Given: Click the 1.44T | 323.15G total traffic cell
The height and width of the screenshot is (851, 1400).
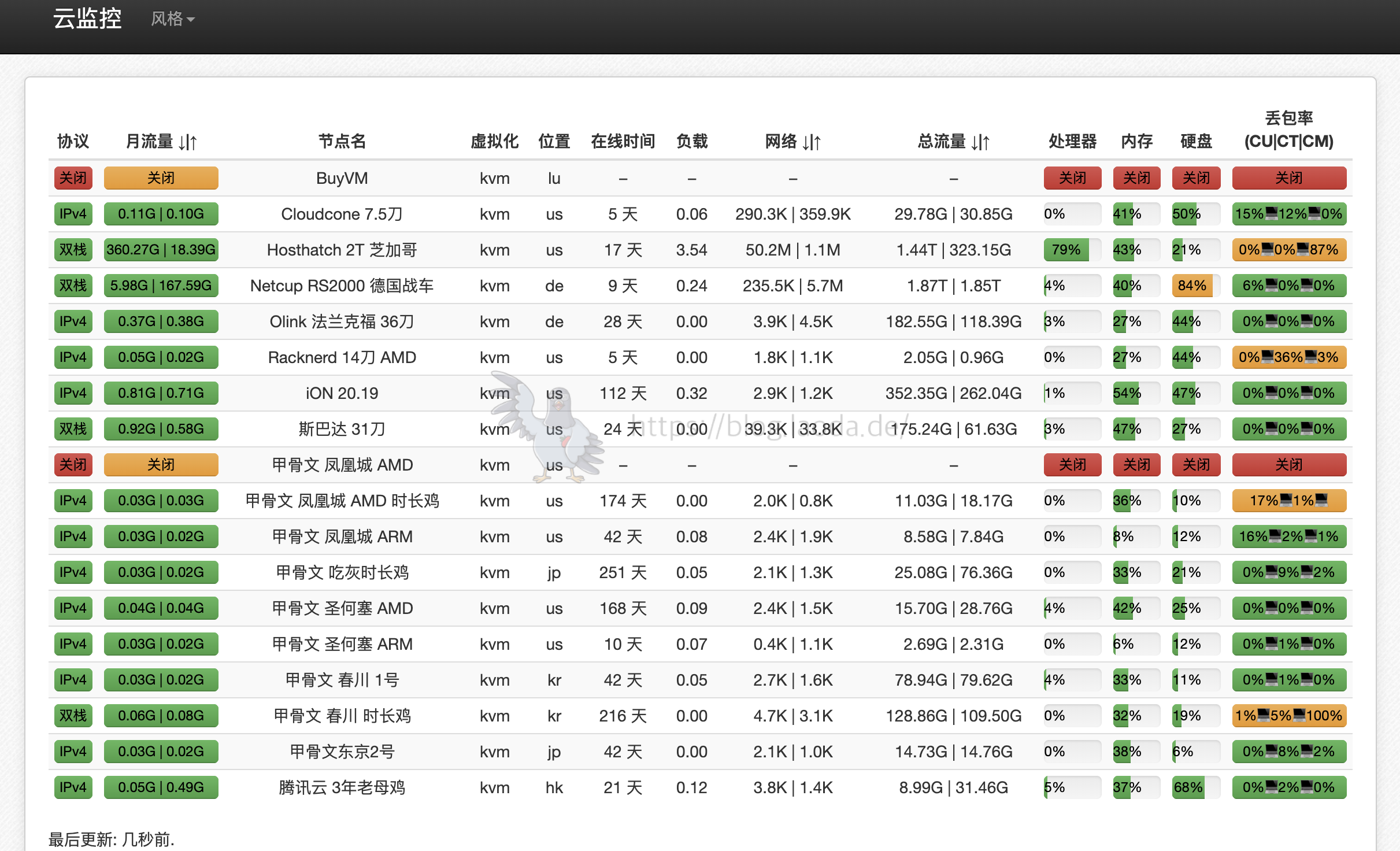Looking at the screenshot, I should click(953, 250).
